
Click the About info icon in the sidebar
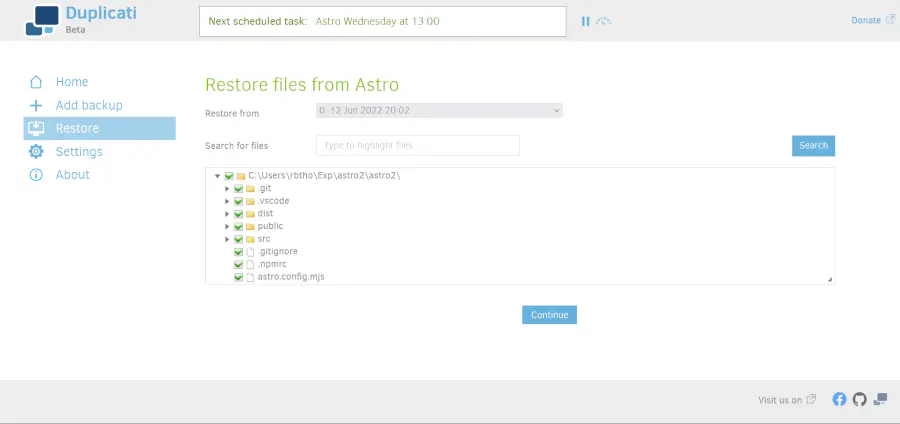point(36,174)
